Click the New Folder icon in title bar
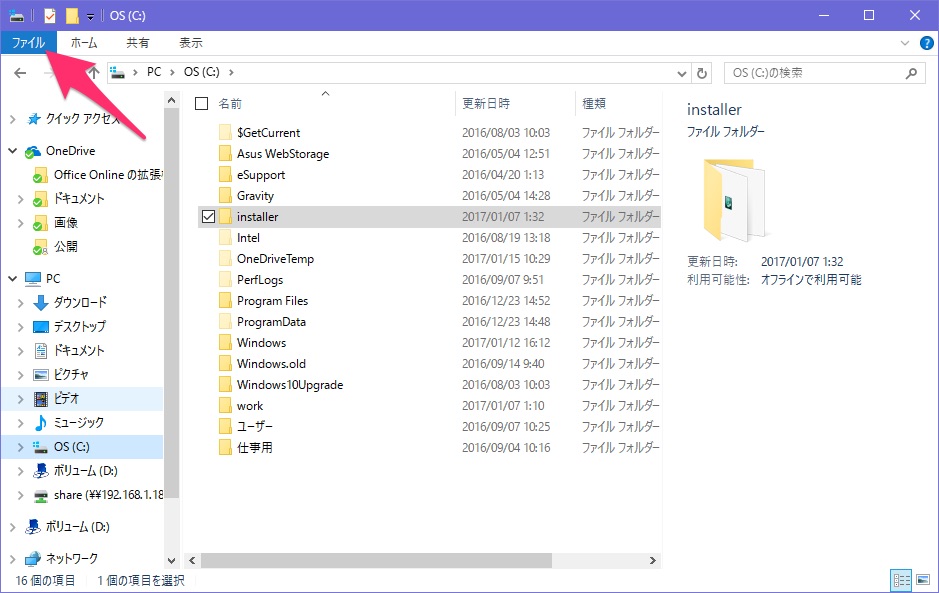The width and height of the screenshot is (939, 593). point(72,16)
